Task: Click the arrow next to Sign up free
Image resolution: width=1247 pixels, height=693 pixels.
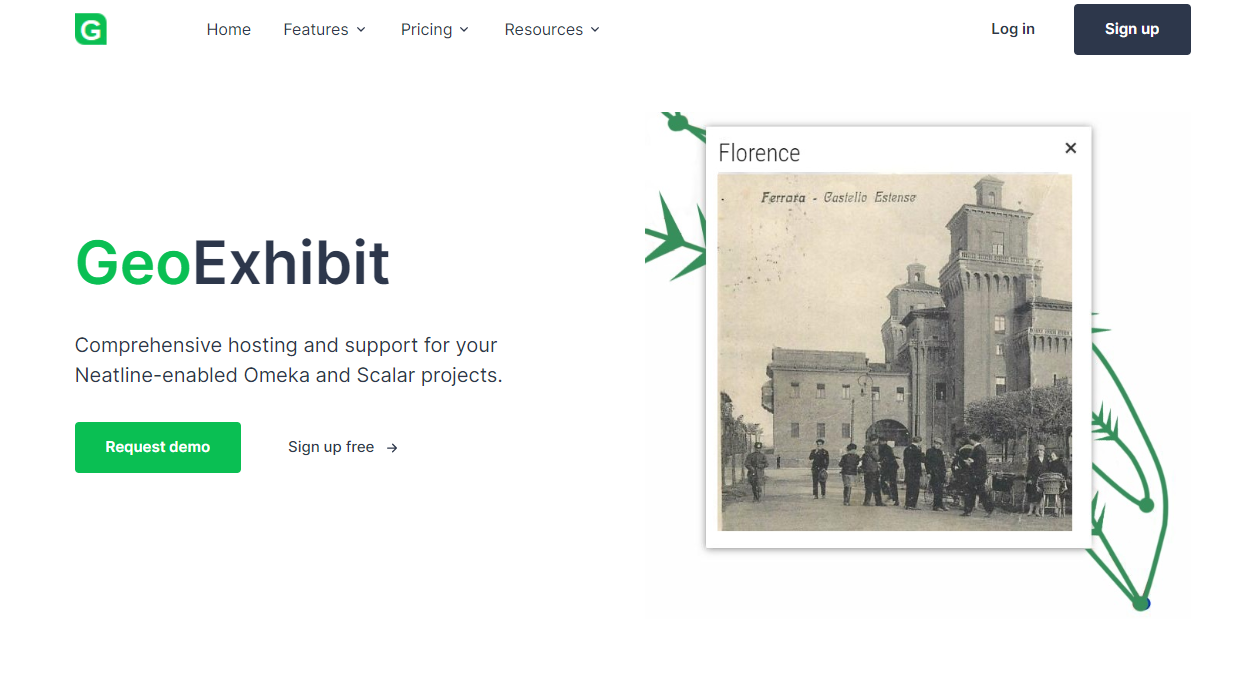Action: tap(392, 448)
